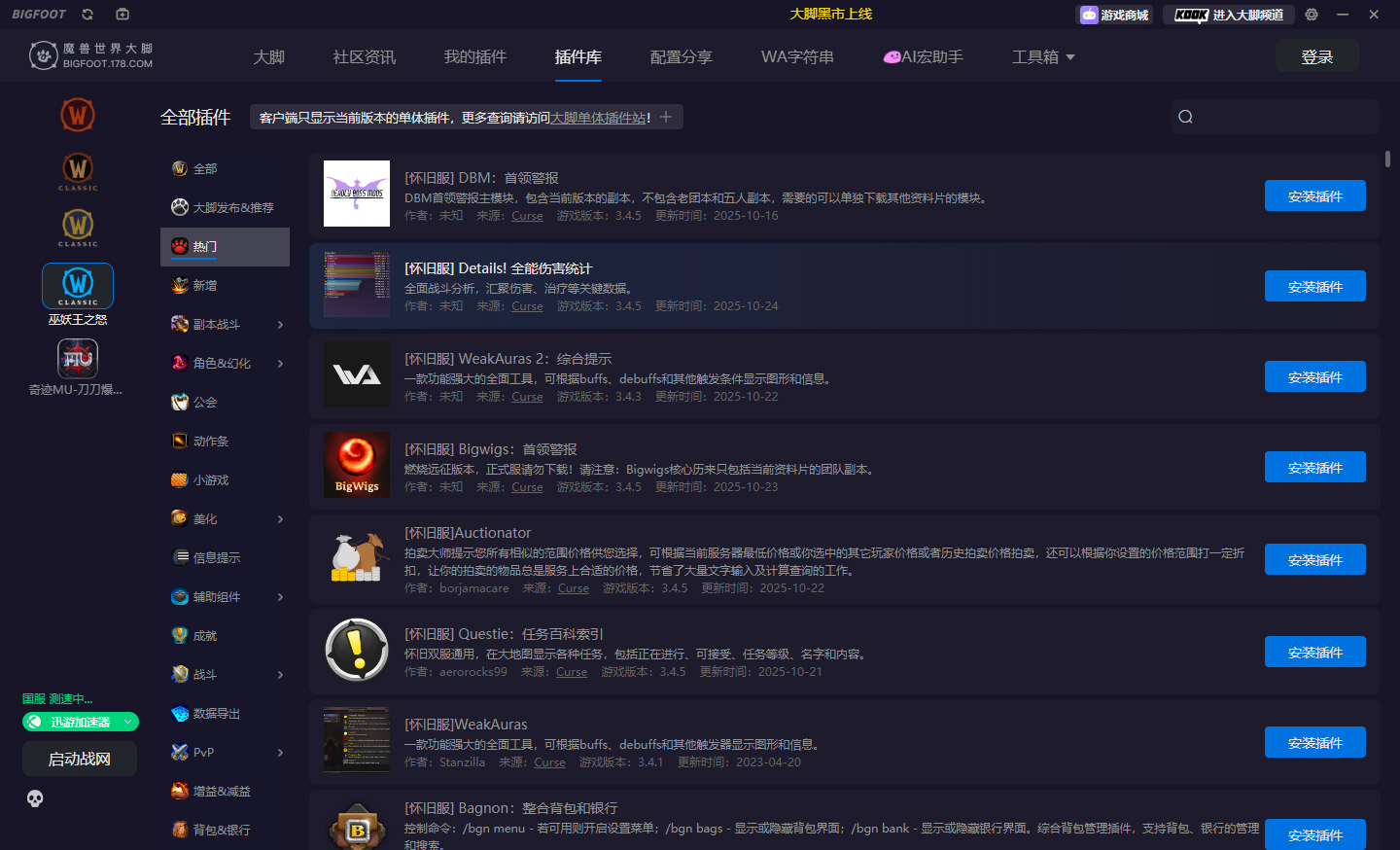Go to the 我的插件 tab
The width and height of the screenshot is (1400, 850).
(475, 57)
